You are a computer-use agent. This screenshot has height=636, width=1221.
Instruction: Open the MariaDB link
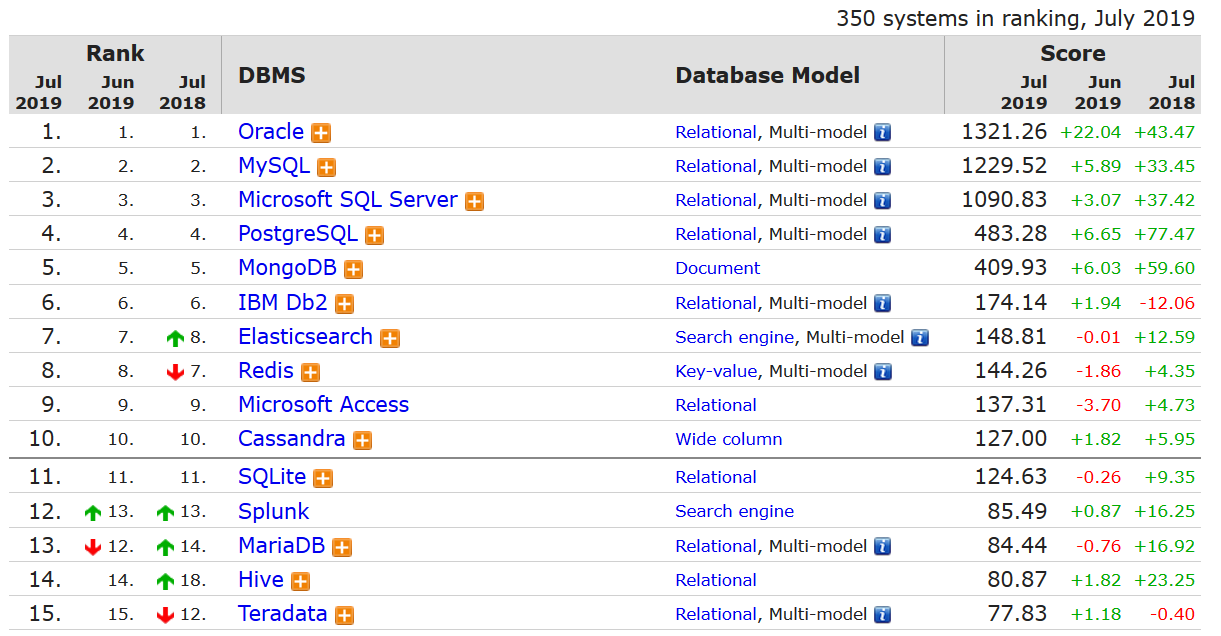point(281,545)
